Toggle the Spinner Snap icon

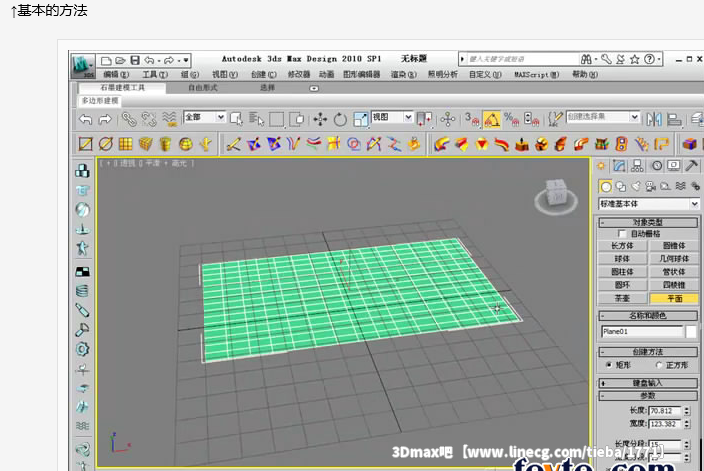pyautogui.click(x=531, y=119)
